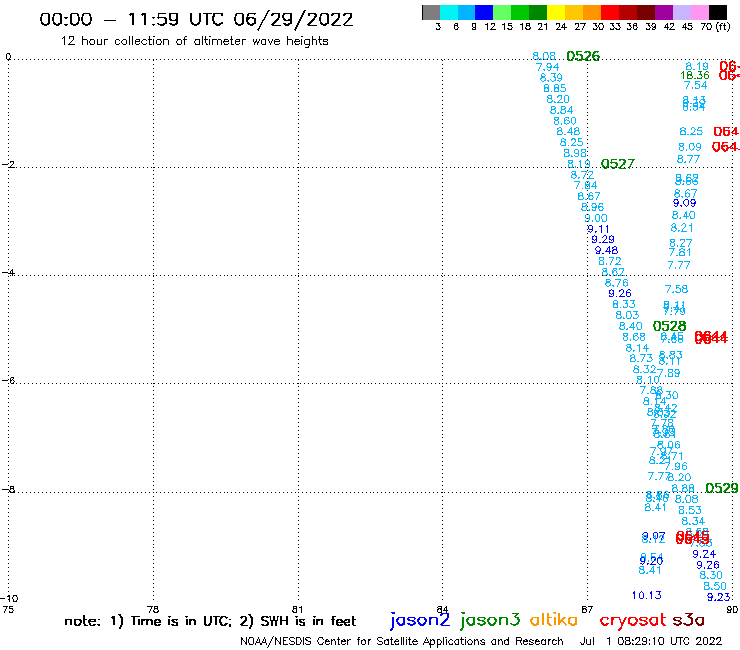Click the 81 longitude axis label
The width and height of the screenshot is (740, 650).
point(297,609)
